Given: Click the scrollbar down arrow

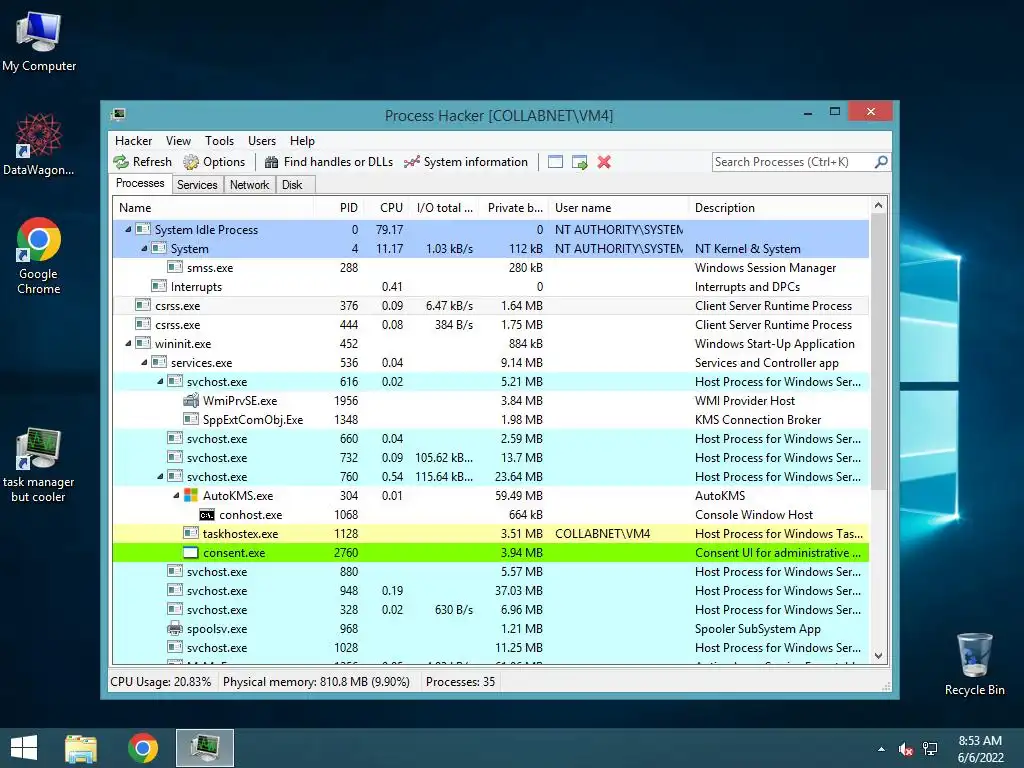Looking at the screenshot, I should (x=878, y=656).
